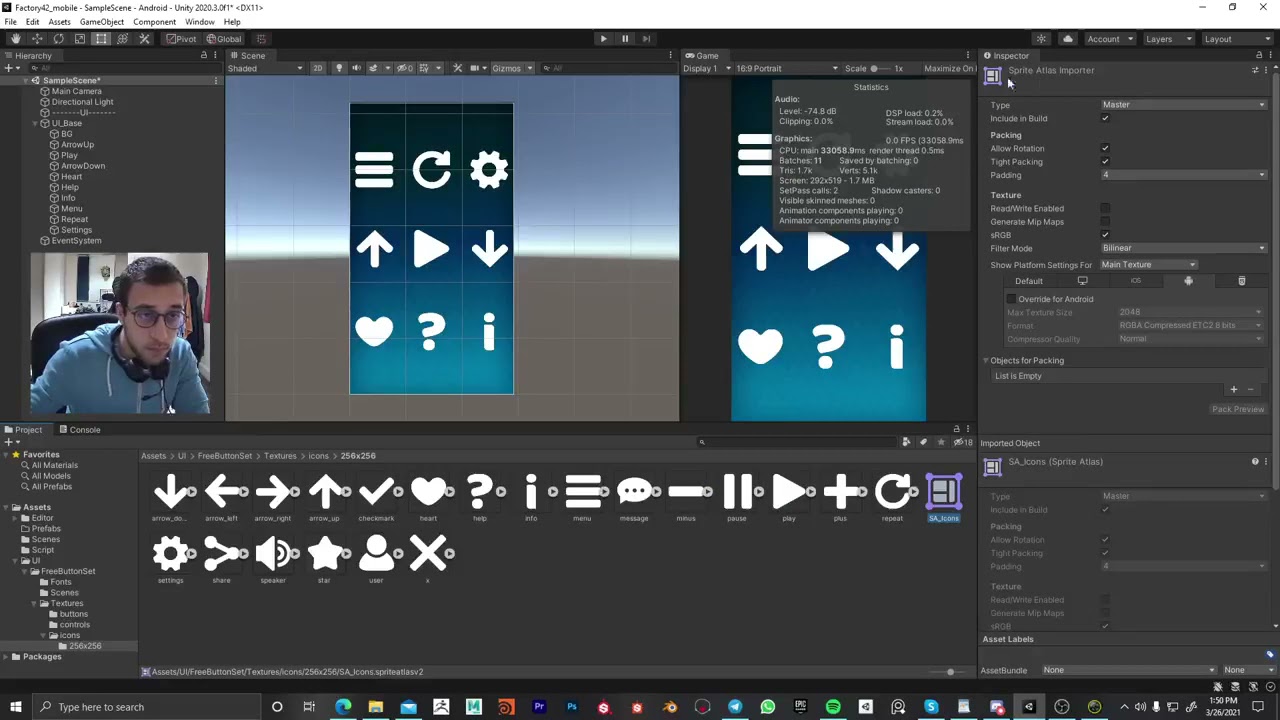The image size is (1280, 720).
Task: Switch to the Android platform tab
Action: point(1188,281)
